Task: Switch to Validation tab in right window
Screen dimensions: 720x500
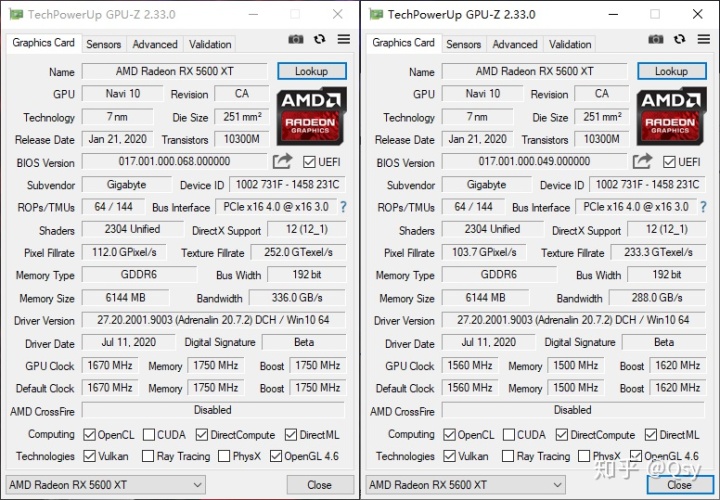Action: pyautogui.click(x=570, y=44)
